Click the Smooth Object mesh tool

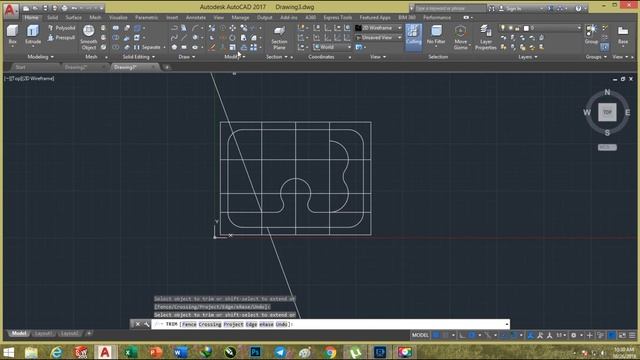(89, 37)
